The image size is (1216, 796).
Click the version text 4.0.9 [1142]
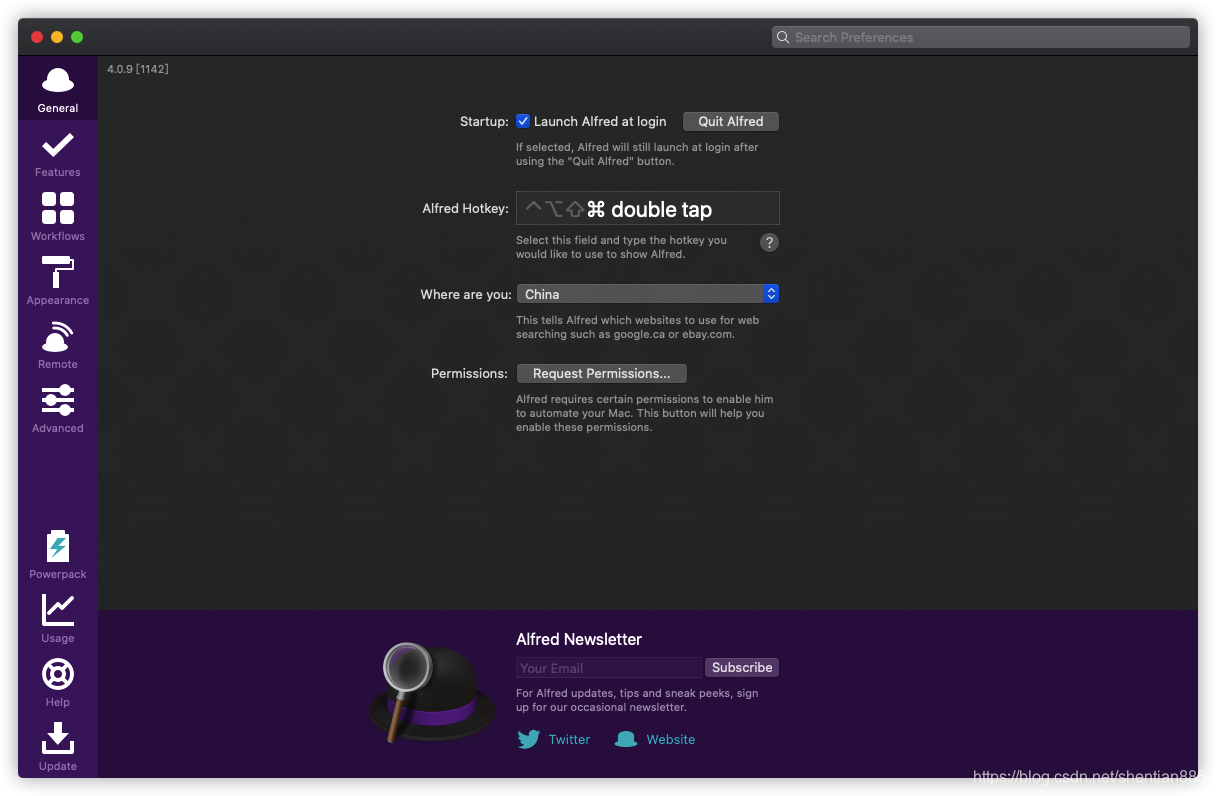coord(138,69)
